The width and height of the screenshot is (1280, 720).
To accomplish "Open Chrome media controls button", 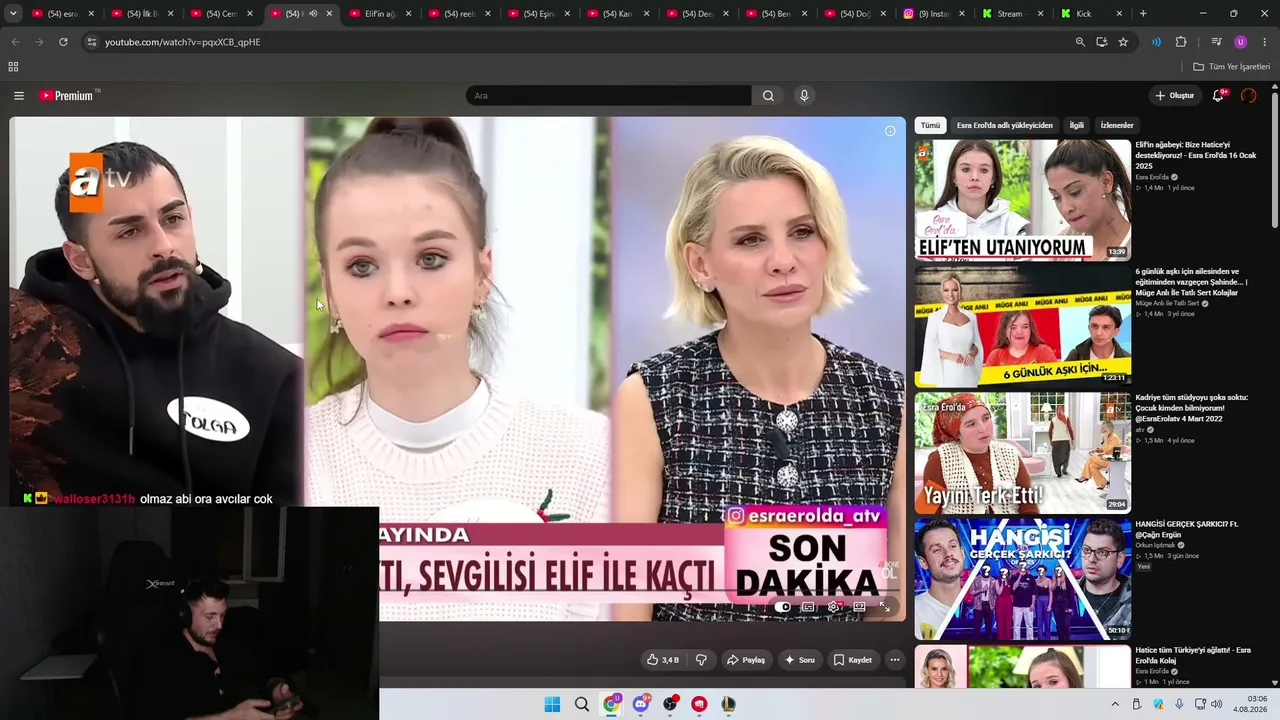I will click(x=1216, y=42).
